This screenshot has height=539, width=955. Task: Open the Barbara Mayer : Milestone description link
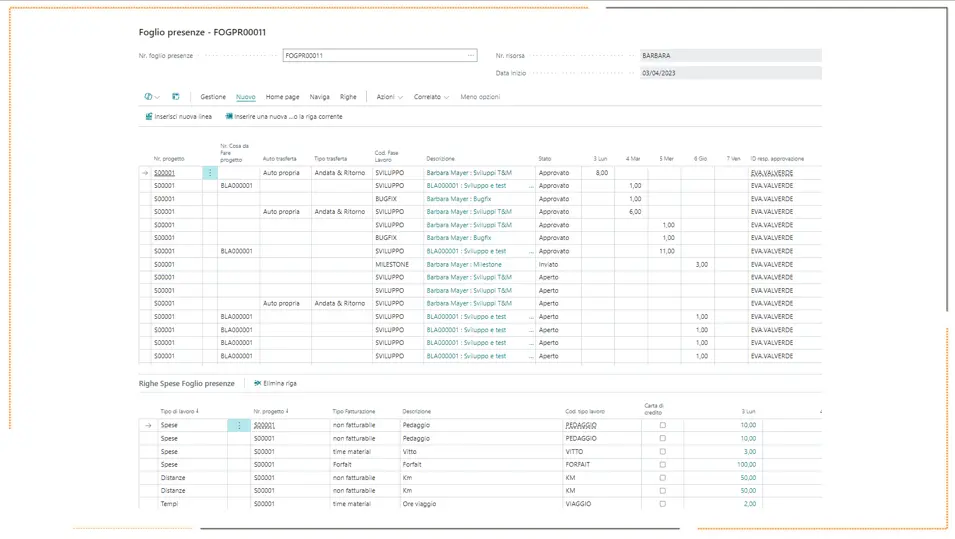tap(464, 264)
